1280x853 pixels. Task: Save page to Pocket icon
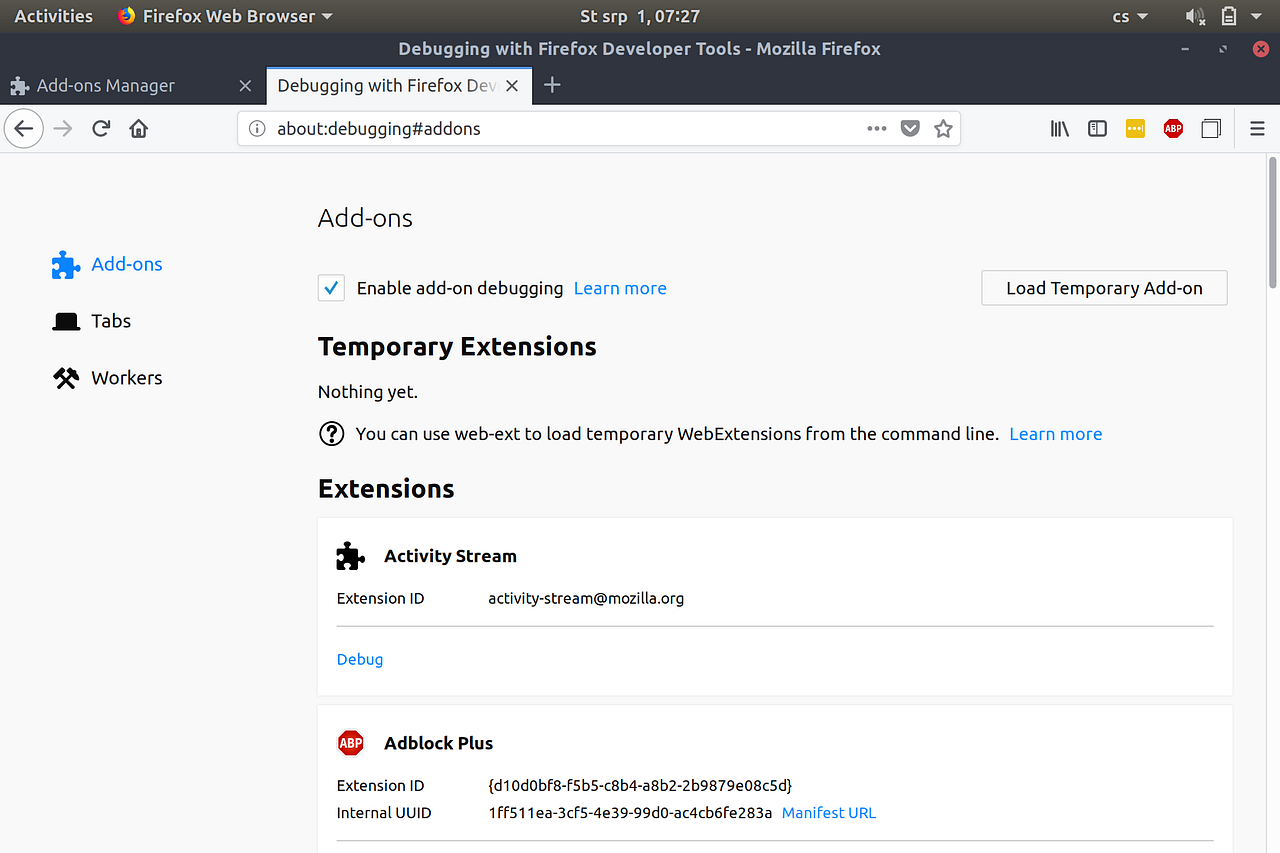click(x=910, y=129)
